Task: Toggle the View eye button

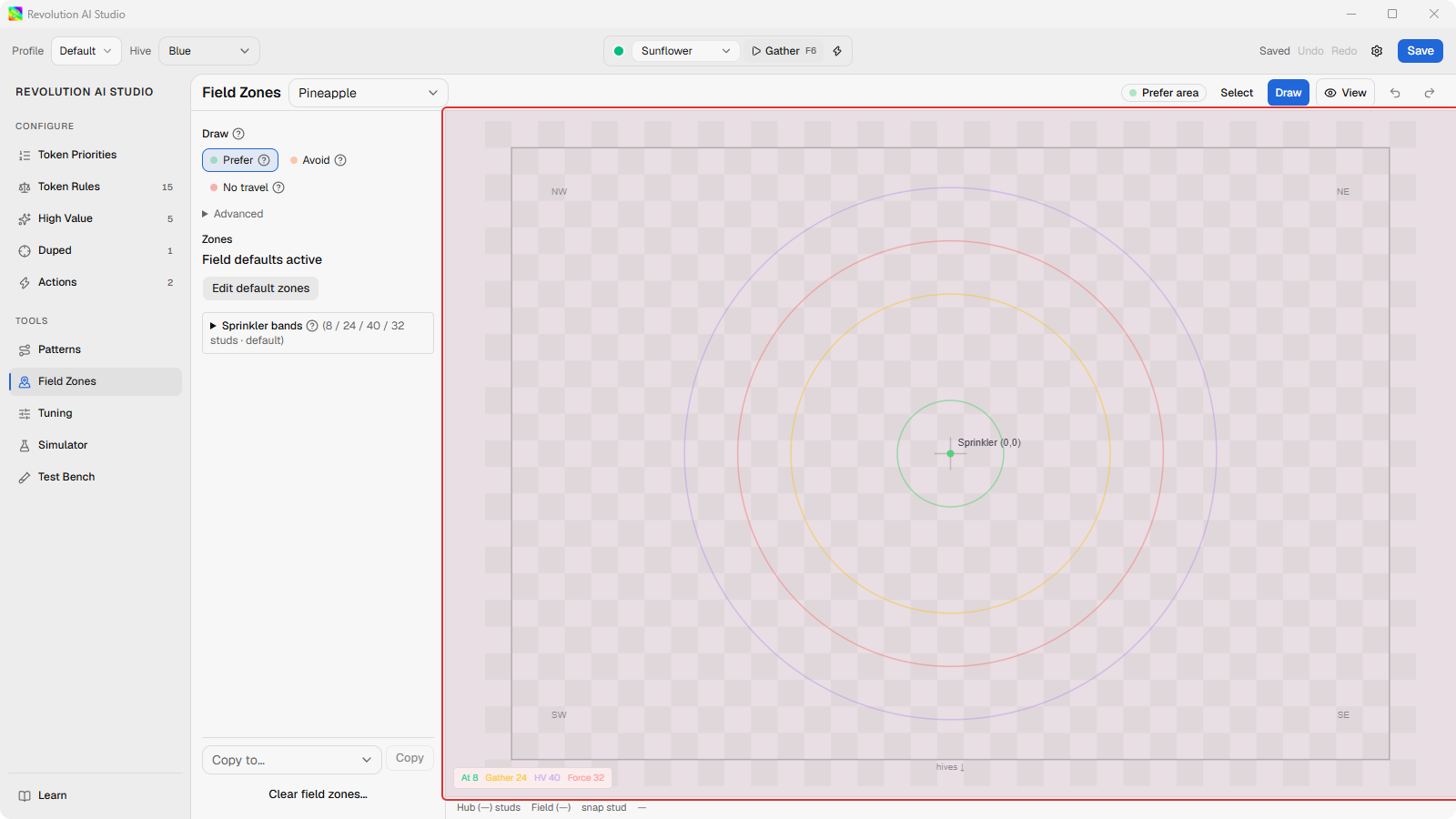Action: pyautogui.click(x=1345, y=93)
